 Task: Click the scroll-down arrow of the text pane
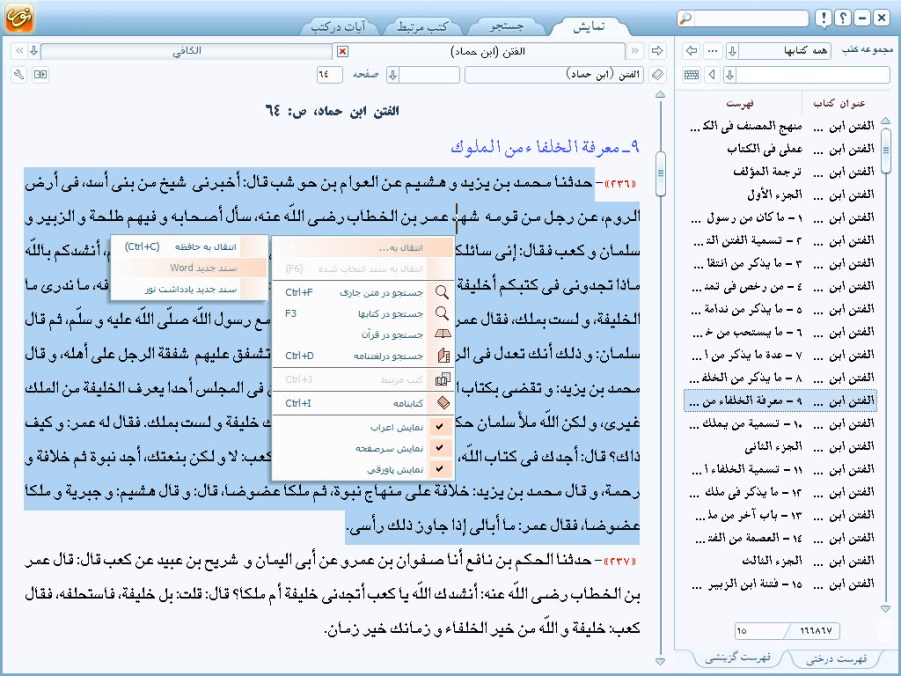click(660, 662)
